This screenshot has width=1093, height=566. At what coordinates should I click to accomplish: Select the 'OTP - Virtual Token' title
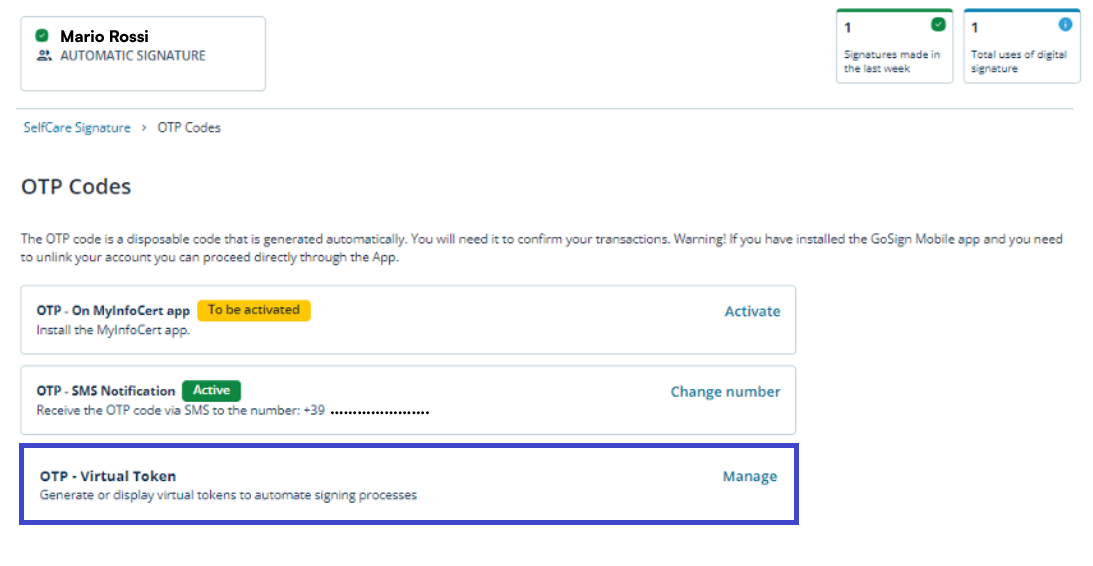pos(108,476)
